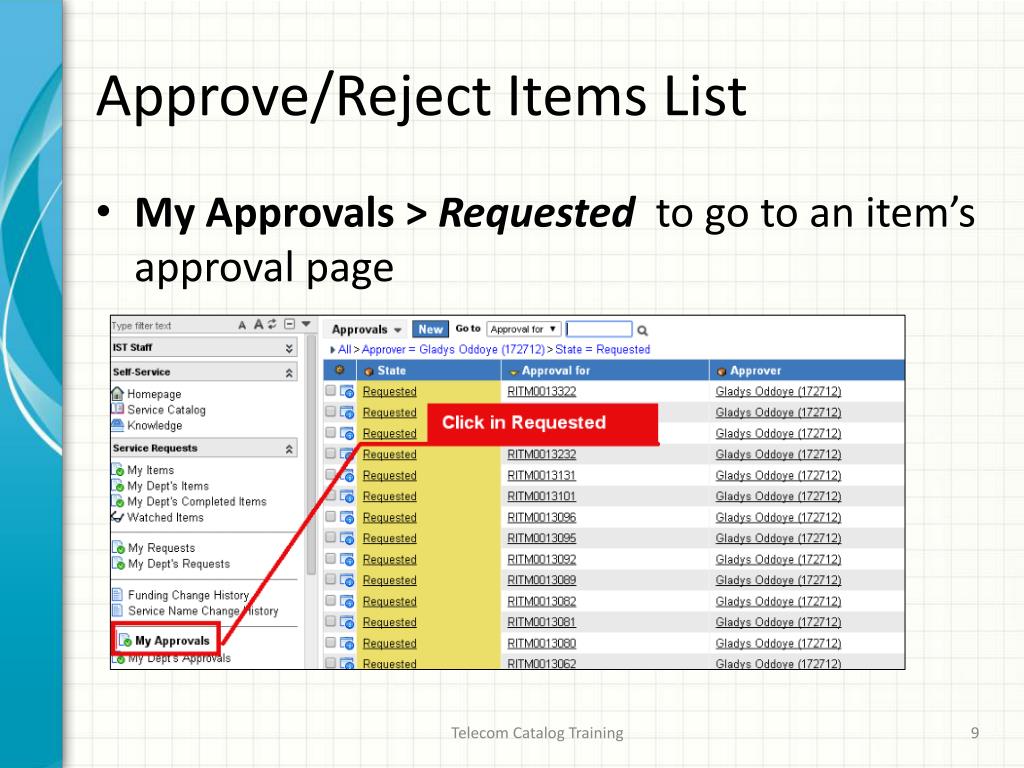Click the New button
Screen dimensions: 1024x768
pos(430,330)
